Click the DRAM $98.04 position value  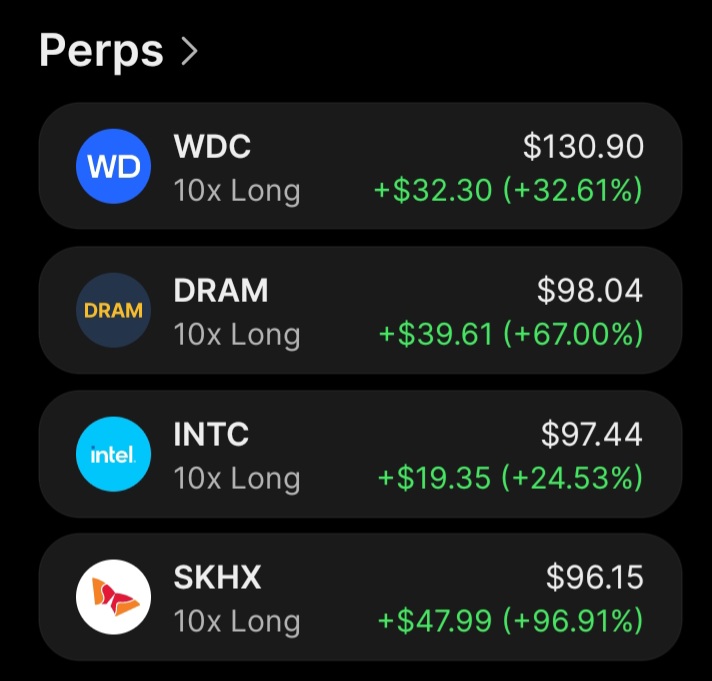coord(590,290)
